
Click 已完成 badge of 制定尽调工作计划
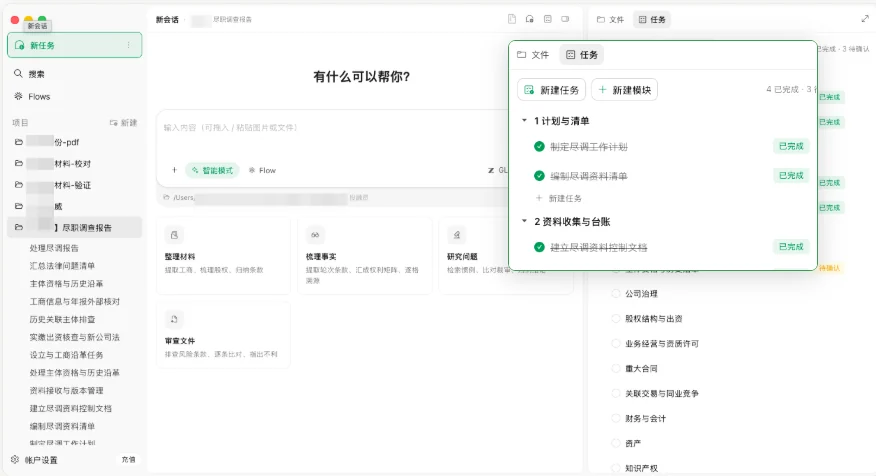(791, 146)
